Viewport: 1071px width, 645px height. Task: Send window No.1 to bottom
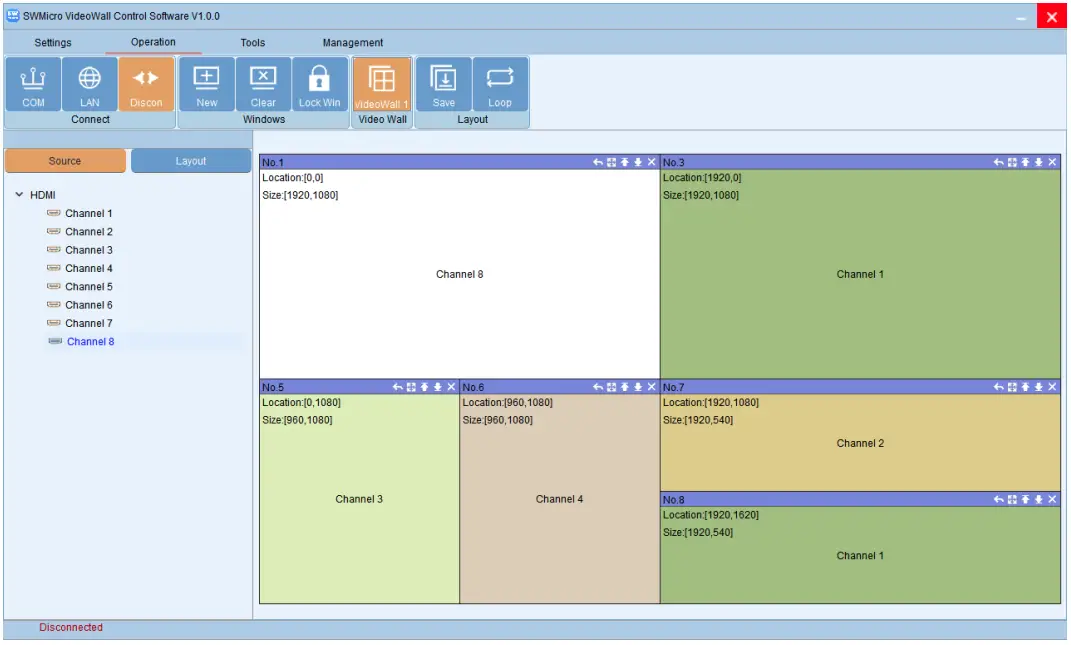click(638, 162)
